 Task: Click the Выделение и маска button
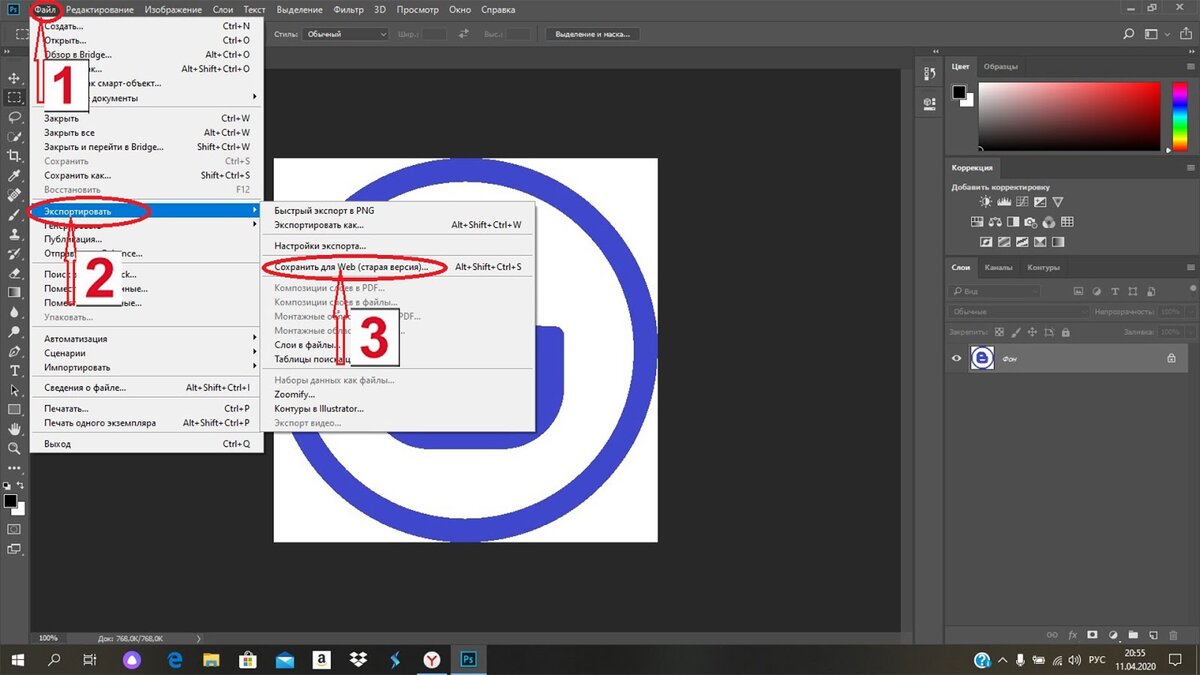click(593, 34)
